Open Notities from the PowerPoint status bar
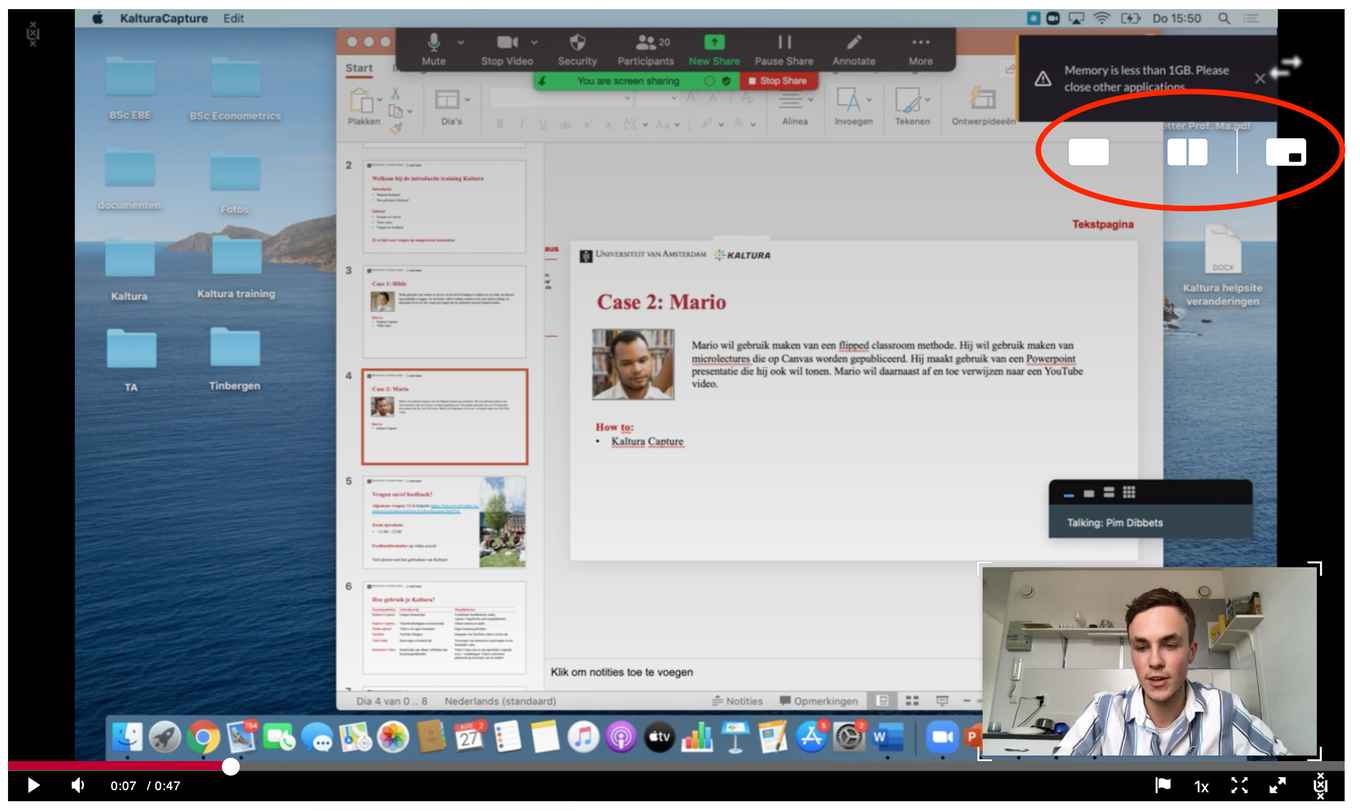The width and height of the screenshot is (1360, 811). coord(740,701)
